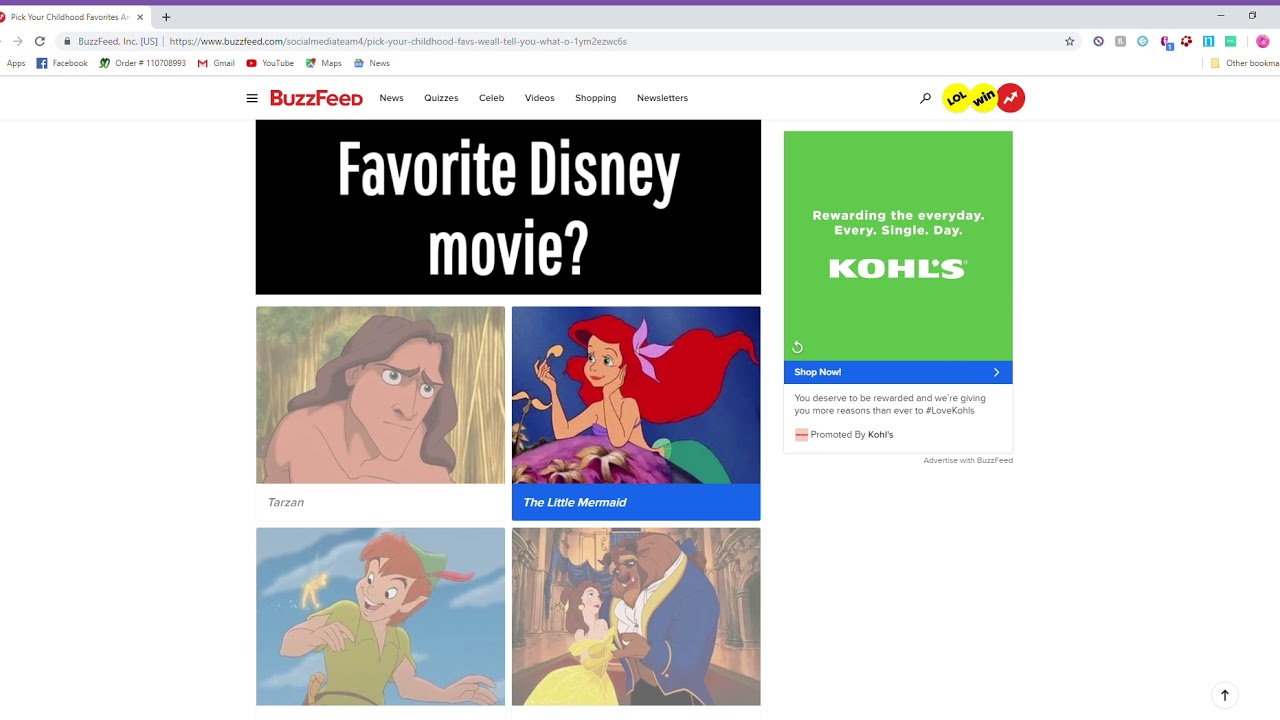Click The Little Mermaid blue caption
Image resolution: width=1280 pixels, height=720 pixels.
pyautogui.click(x=636, y=502)
